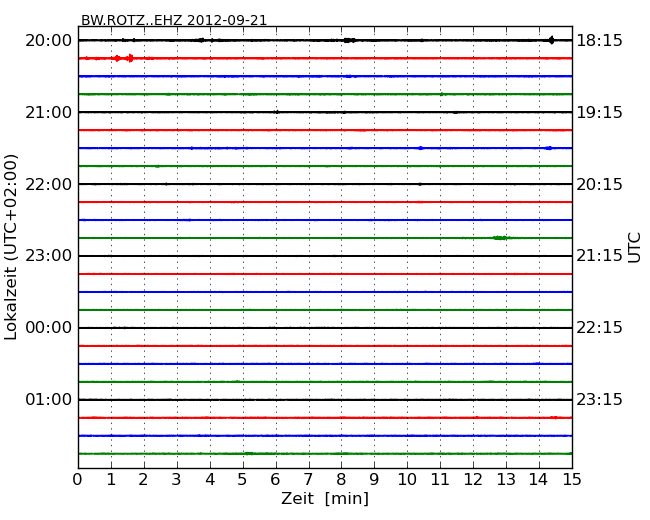Image resolution: width=650 pixels, height=520 pixels.
Task: Select the 8 minute tick label
Action: coord(341,479)
